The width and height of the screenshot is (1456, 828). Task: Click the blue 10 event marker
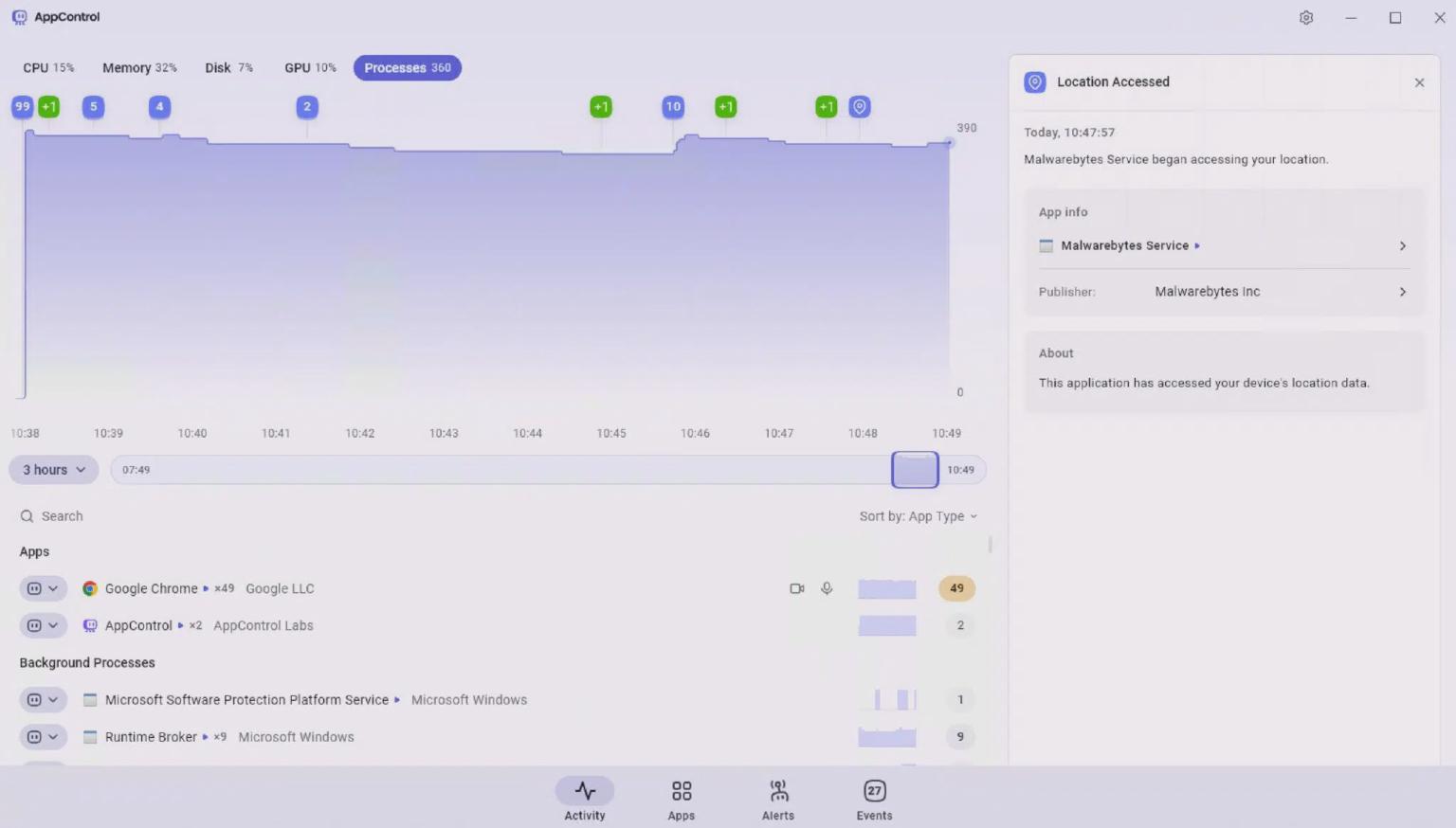tap(673, 107)
